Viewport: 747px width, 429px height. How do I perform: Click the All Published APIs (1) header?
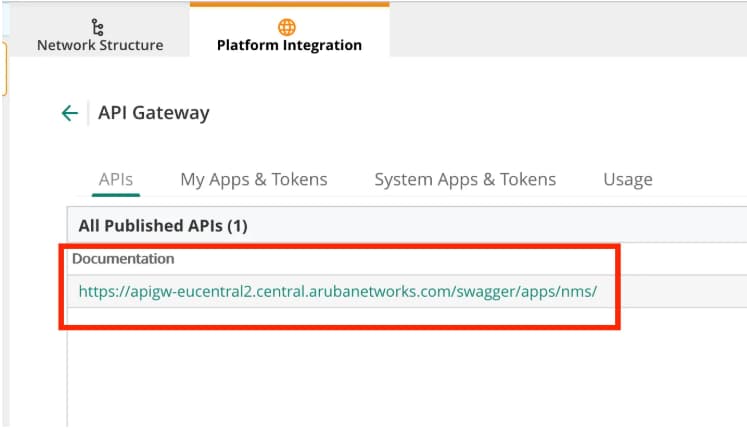[x=163, y=225]
